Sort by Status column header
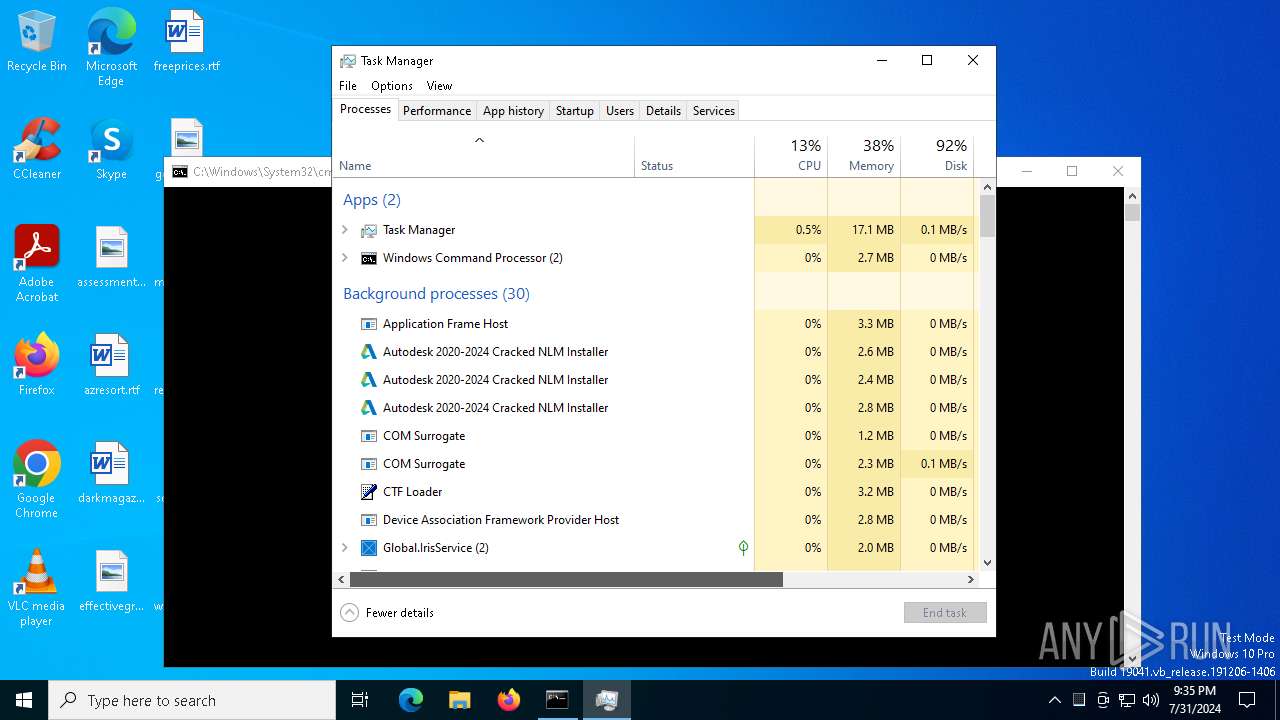The height and width of the screenshot is (720, 1280). coord(694,155)
